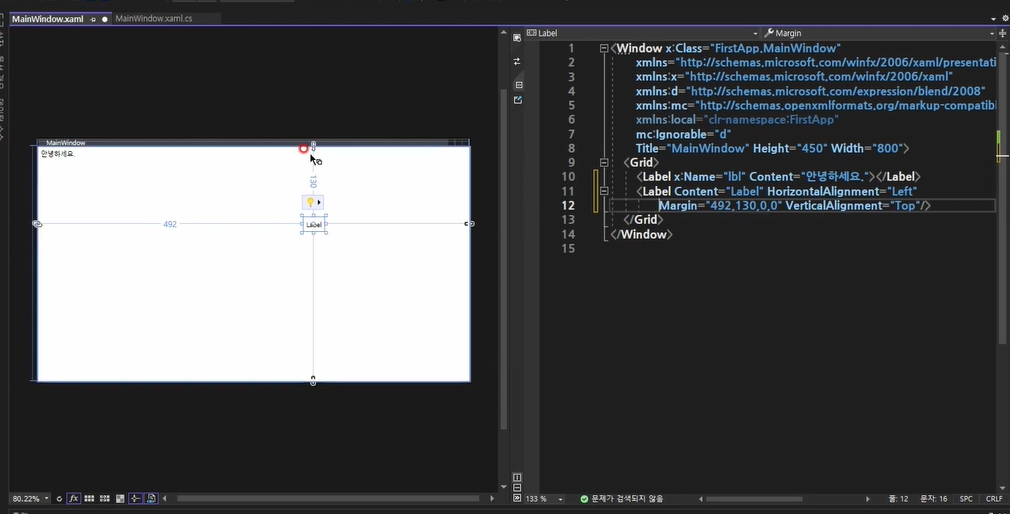This screenshot has width=1010, height=514.
Task: Click the character 16 status indicator
Action: 933,499
